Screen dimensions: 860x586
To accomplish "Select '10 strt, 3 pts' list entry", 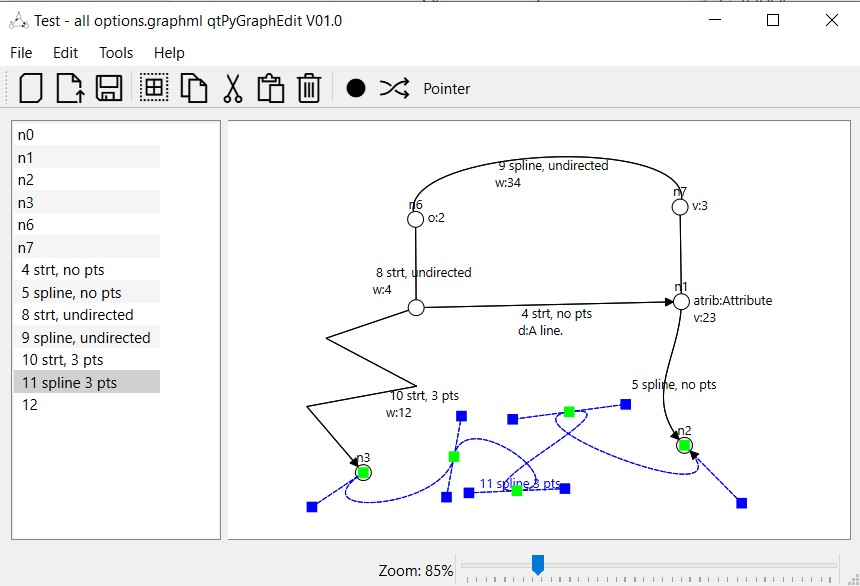I will pyautogui.click(x=63, y=360).
